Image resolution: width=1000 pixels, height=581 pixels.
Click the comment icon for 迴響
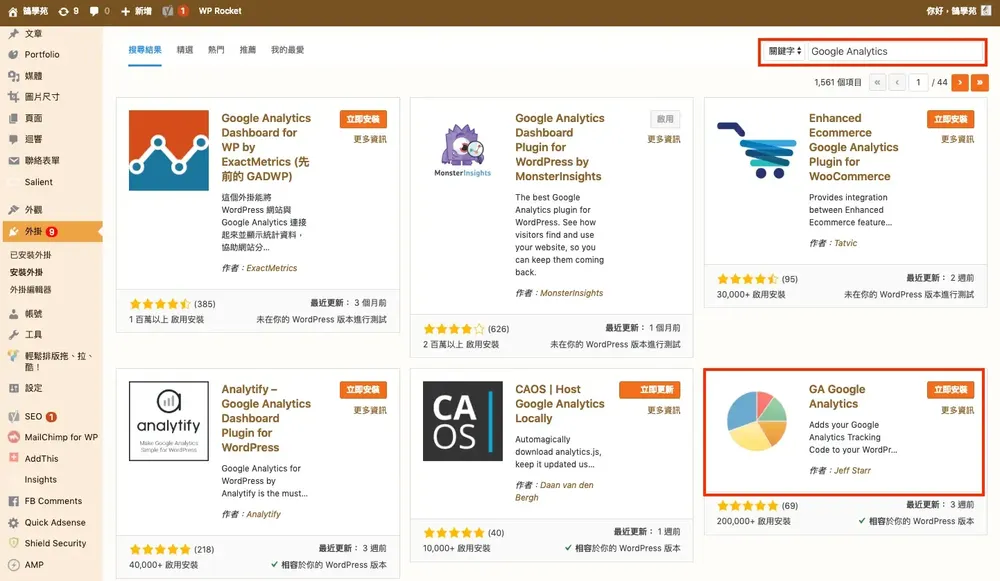[13, 139]
